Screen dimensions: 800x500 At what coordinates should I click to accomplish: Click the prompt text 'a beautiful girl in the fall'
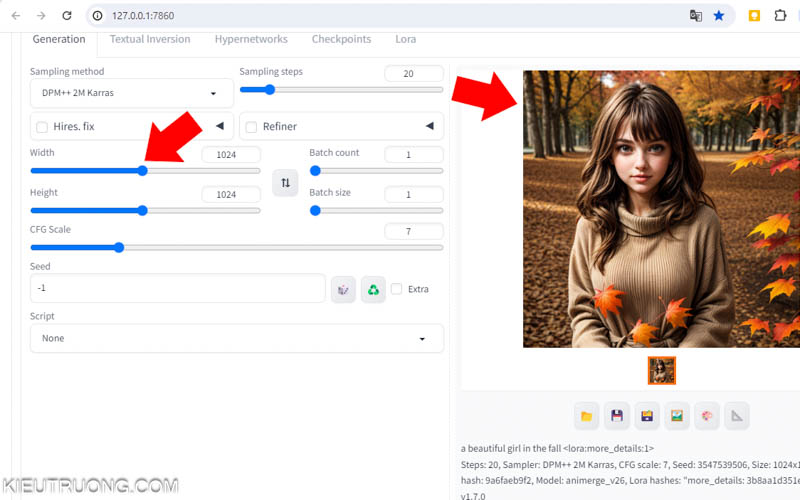(511, 448)
